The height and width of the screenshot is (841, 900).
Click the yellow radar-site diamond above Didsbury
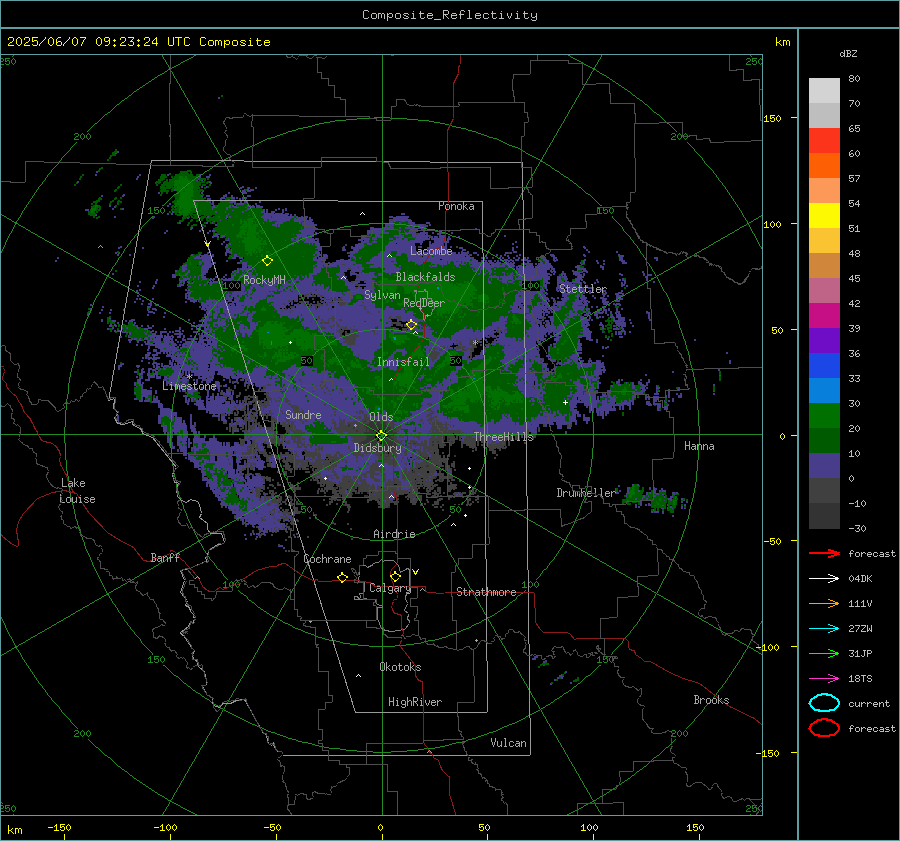point(381,435)
